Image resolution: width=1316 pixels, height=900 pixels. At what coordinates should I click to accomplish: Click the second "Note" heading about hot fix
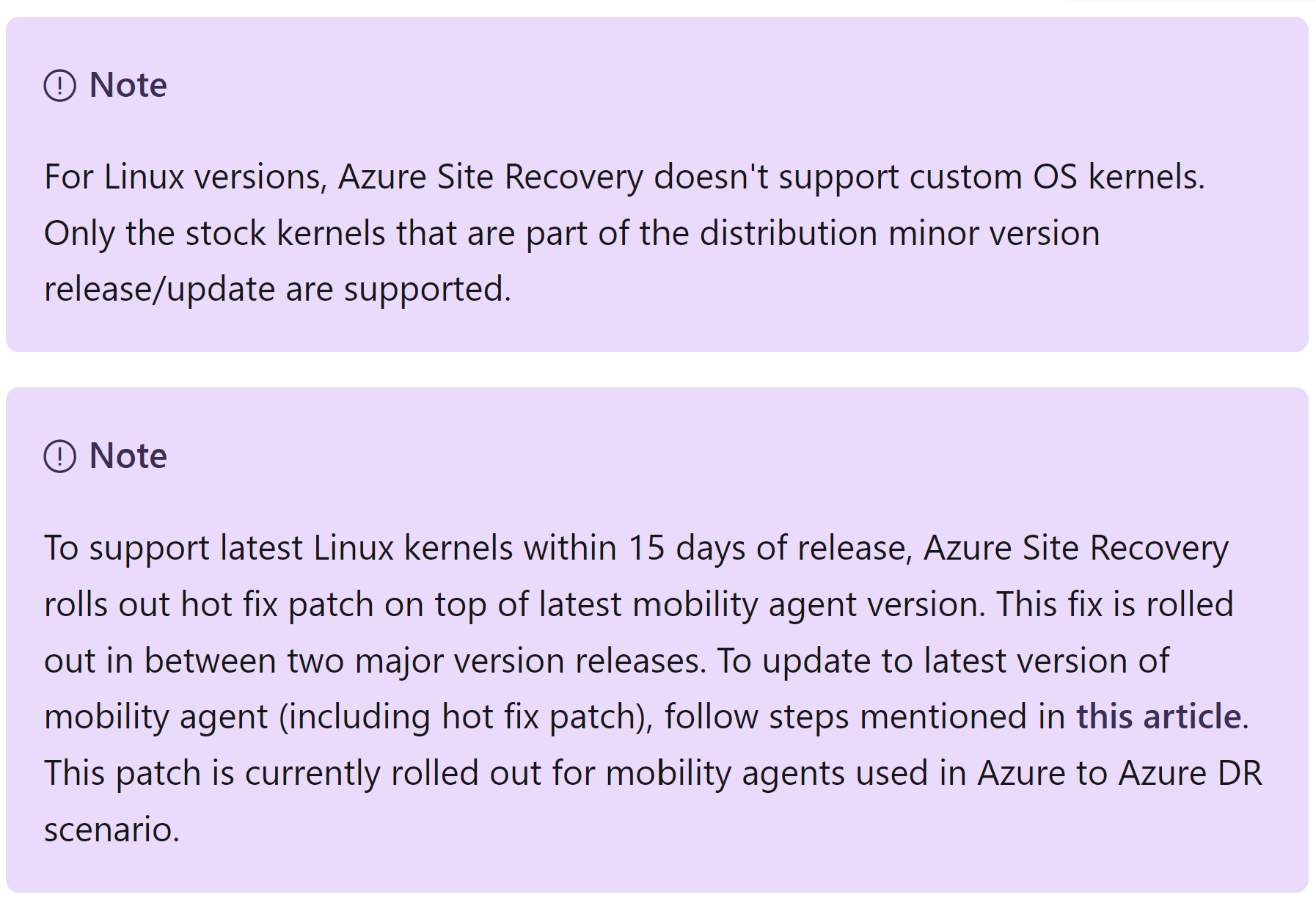click(x=128, y=456)
